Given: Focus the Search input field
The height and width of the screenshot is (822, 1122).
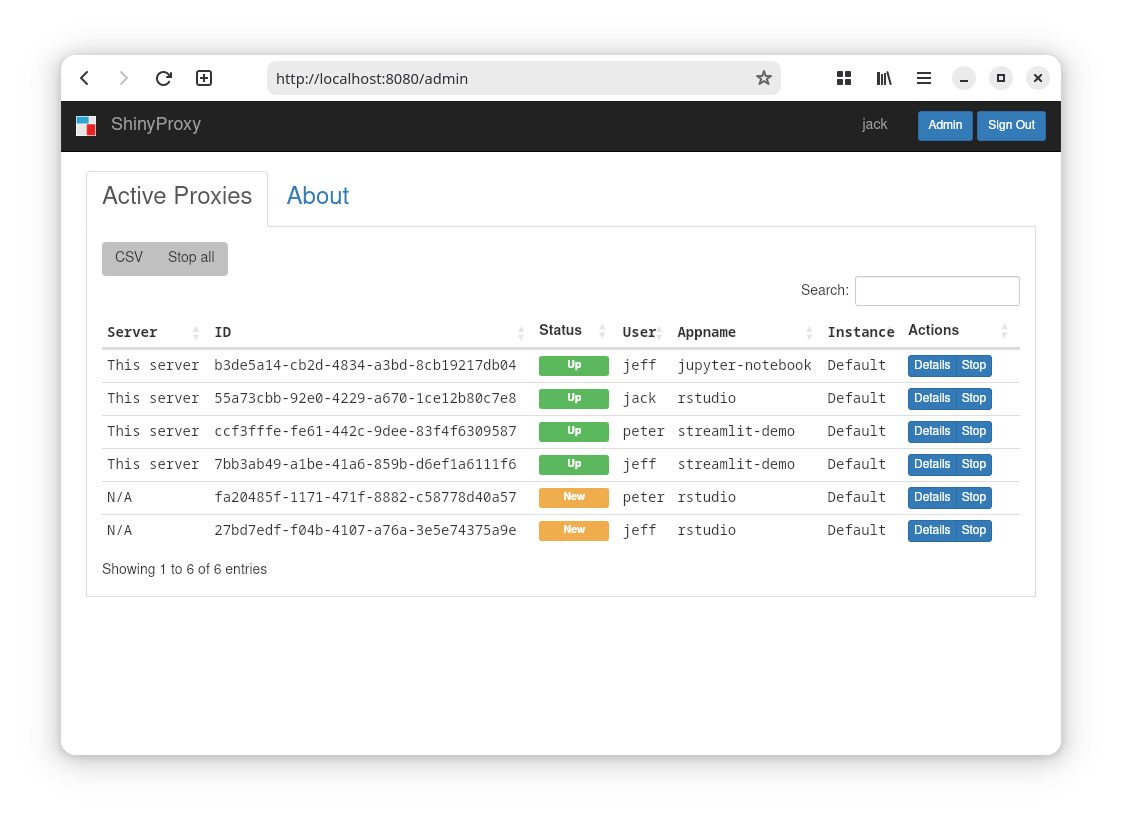Looking at the screenshot, I should click(x=937, y=290).
